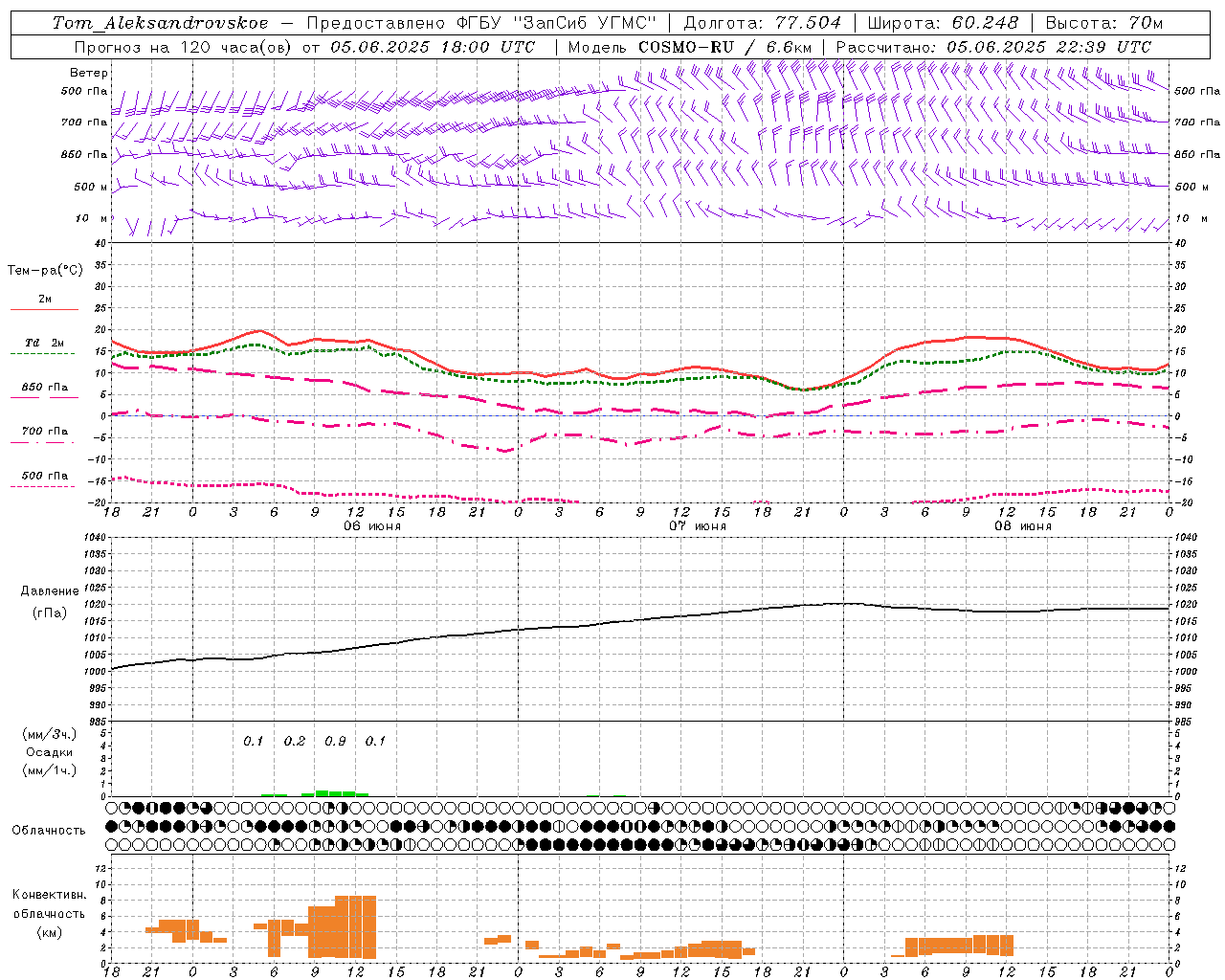Image resolution: width=1225 pixels, height=980 pixels.
Task: Click '700 гПа' entry in temperature legend
Action: (x=44, y=432)
